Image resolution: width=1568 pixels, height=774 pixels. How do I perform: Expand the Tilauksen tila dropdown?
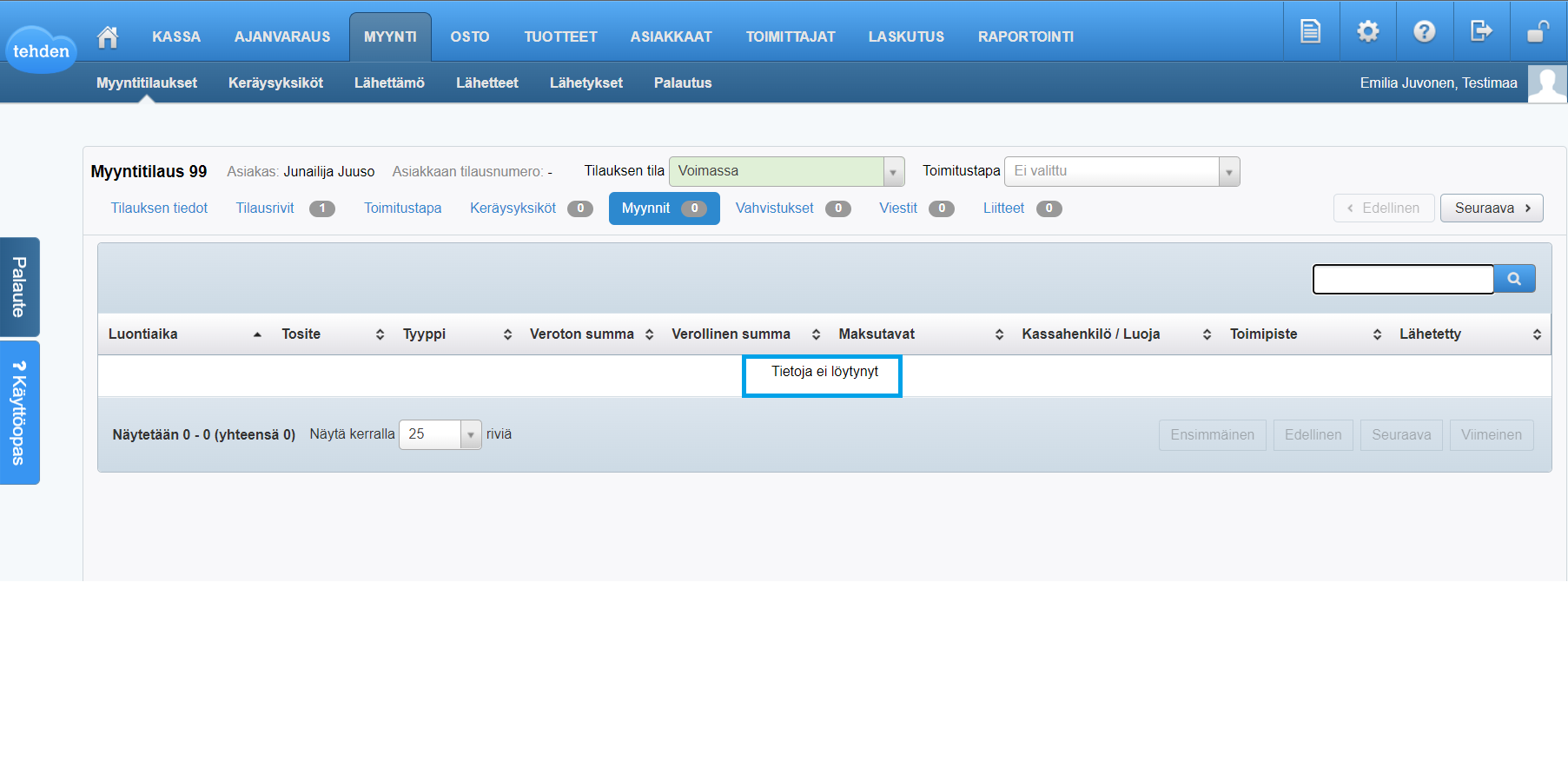pyautogui.click(x=893, y=172)
